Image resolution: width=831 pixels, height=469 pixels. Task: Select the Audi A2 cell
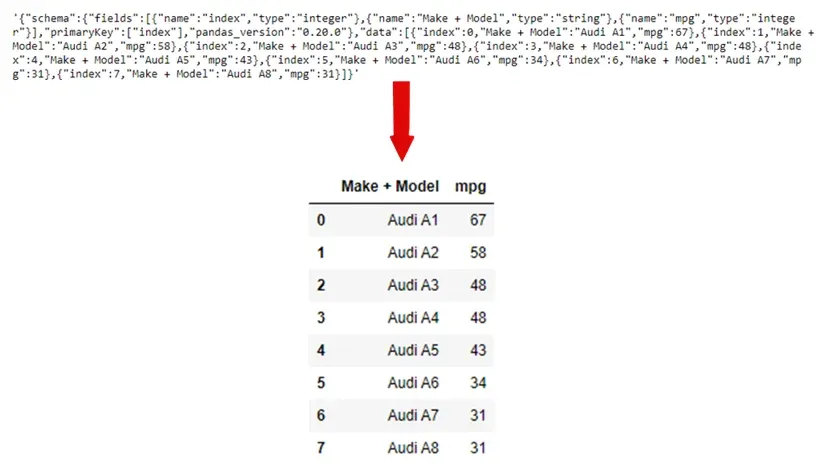(413, 253)
